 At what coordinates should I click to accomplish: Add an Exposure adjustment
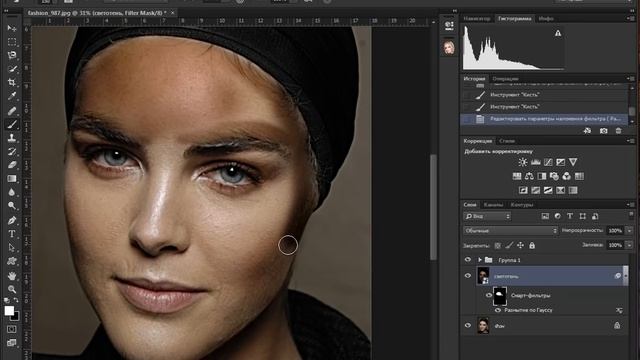(560, 162)
